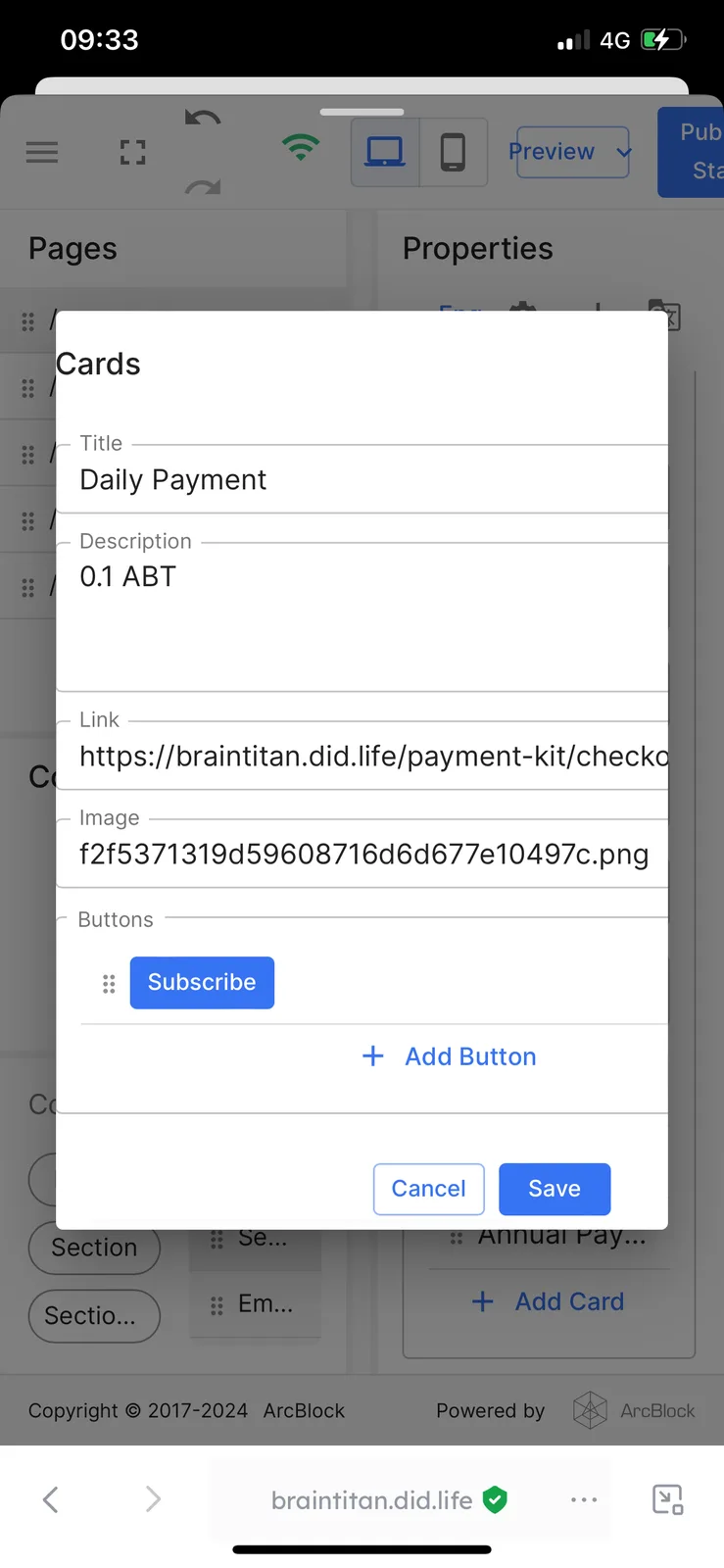Open the ArcBlock copyright link
This screenshot has width=724, height=1568.
[x=304, y=1410]
